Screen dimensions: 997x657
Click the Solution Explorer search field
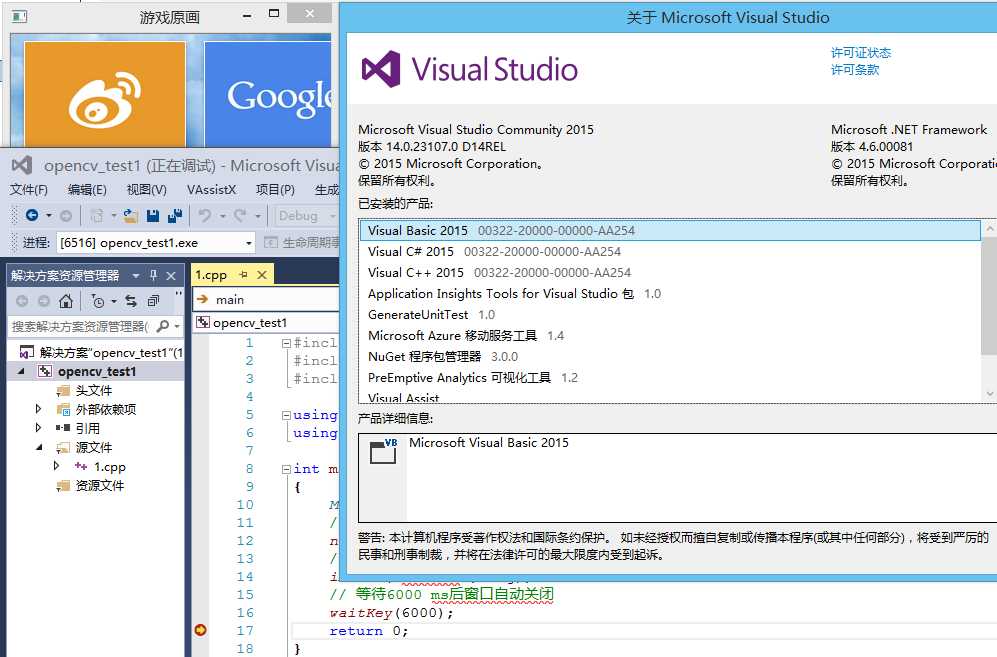point(79,326)
